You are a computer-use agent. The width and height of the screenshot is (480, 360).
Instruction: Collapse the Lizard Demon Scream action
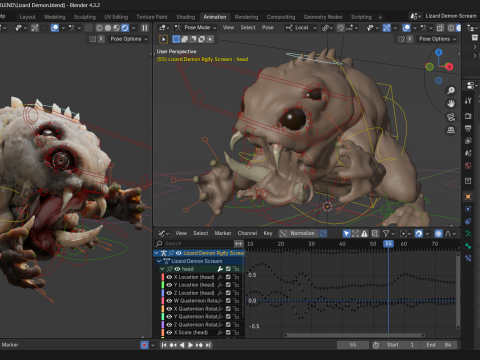159,261
